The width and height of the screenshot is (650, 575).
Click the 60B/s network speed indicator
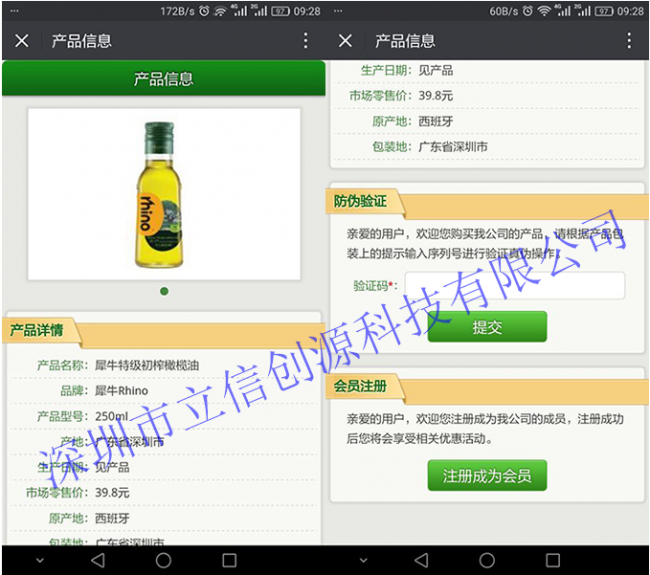coord(504,11)
